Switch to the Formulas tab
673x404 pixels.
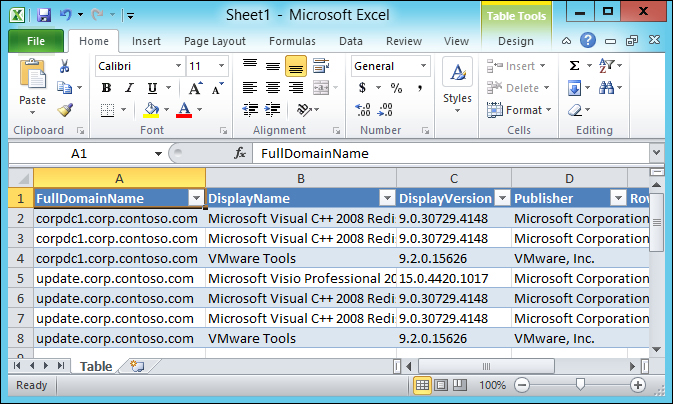[292, 41]
